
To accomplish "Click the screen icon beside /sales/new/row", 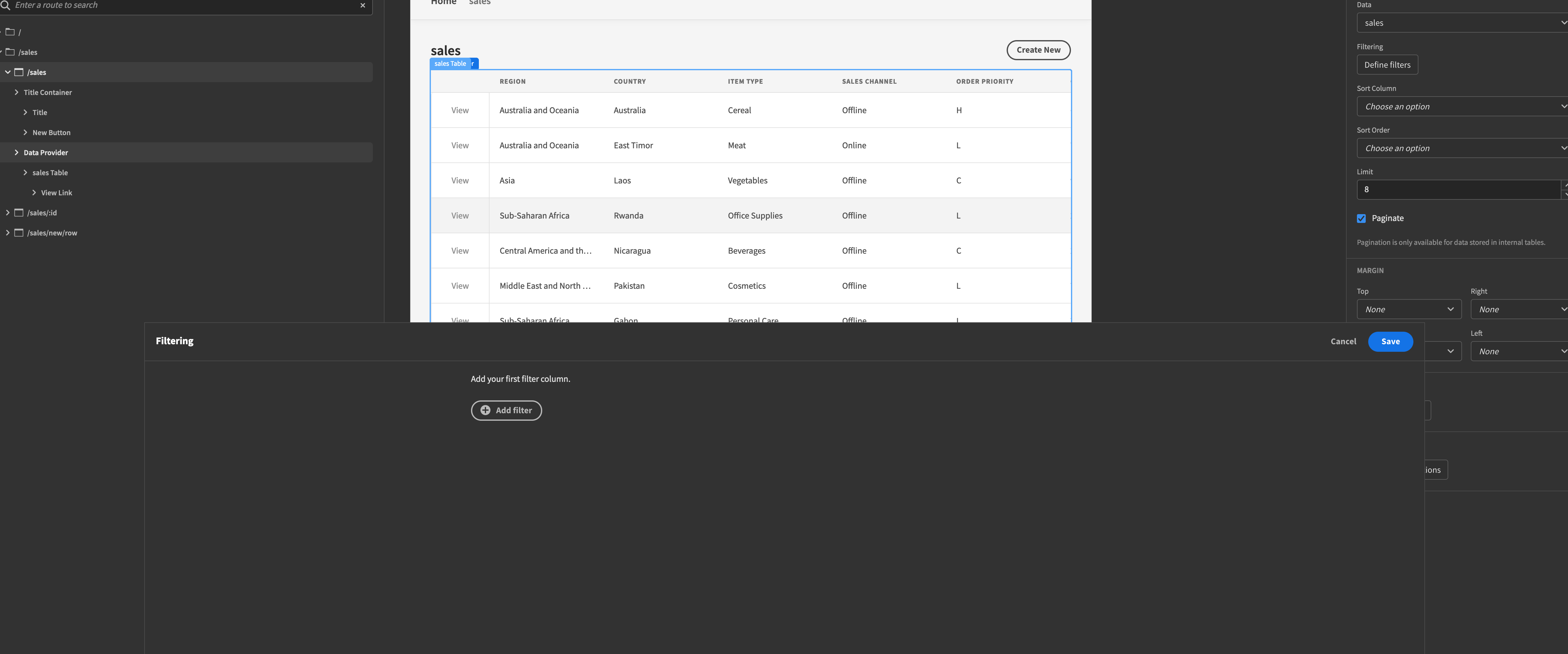I will click(x=19, y=233).
